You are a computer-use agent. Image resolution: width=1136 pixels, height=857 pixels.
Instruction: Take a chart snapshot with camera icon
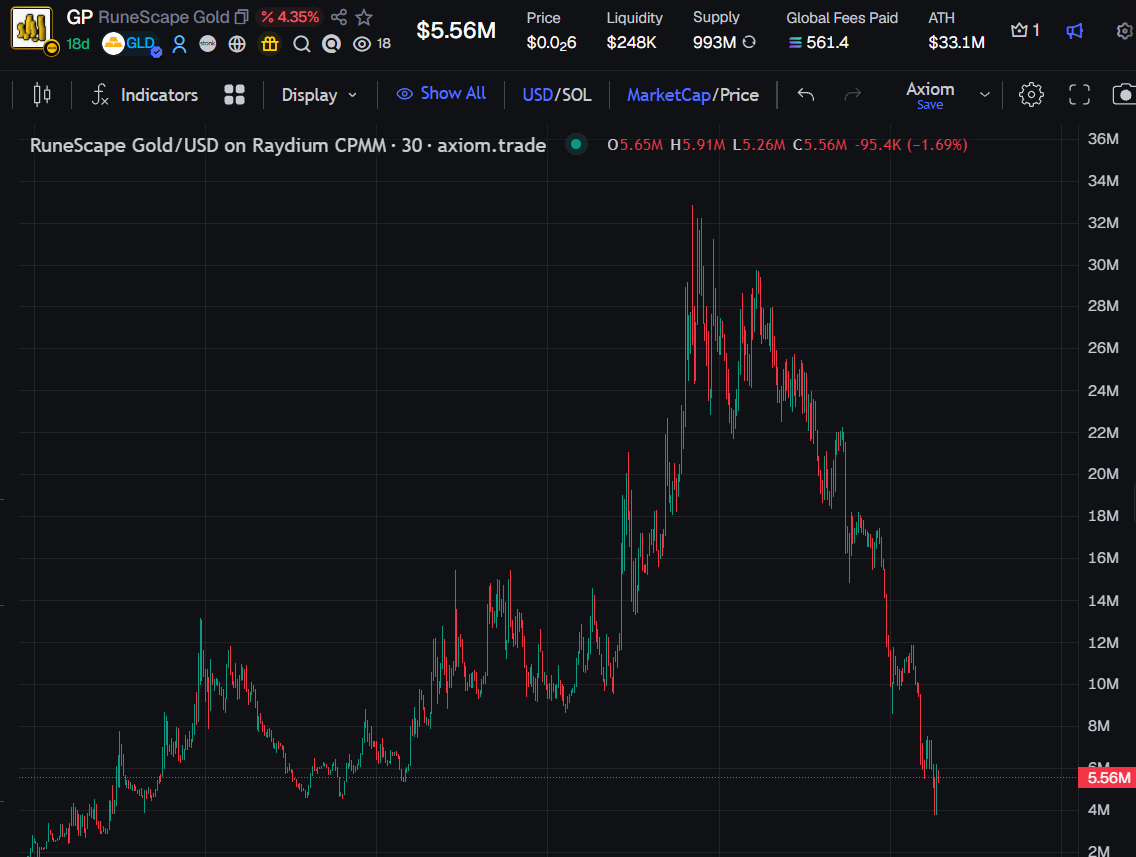1124,95
